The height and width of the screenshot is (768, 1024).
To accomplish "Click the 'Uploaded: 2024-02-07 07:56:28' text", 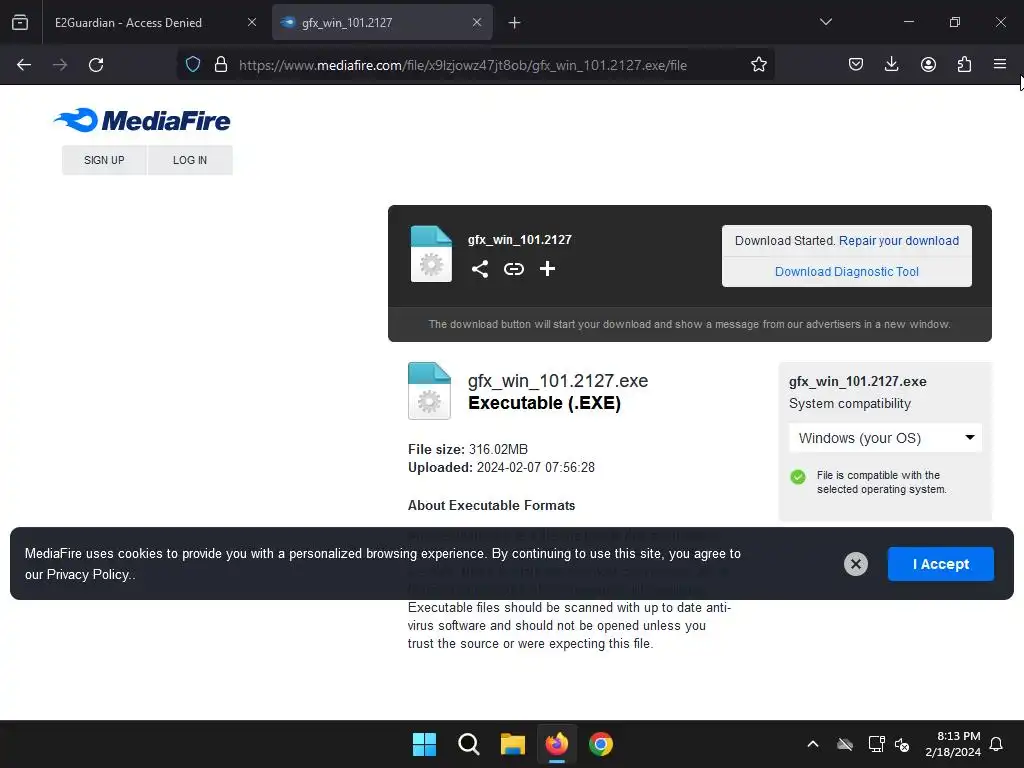I will 501,467.
